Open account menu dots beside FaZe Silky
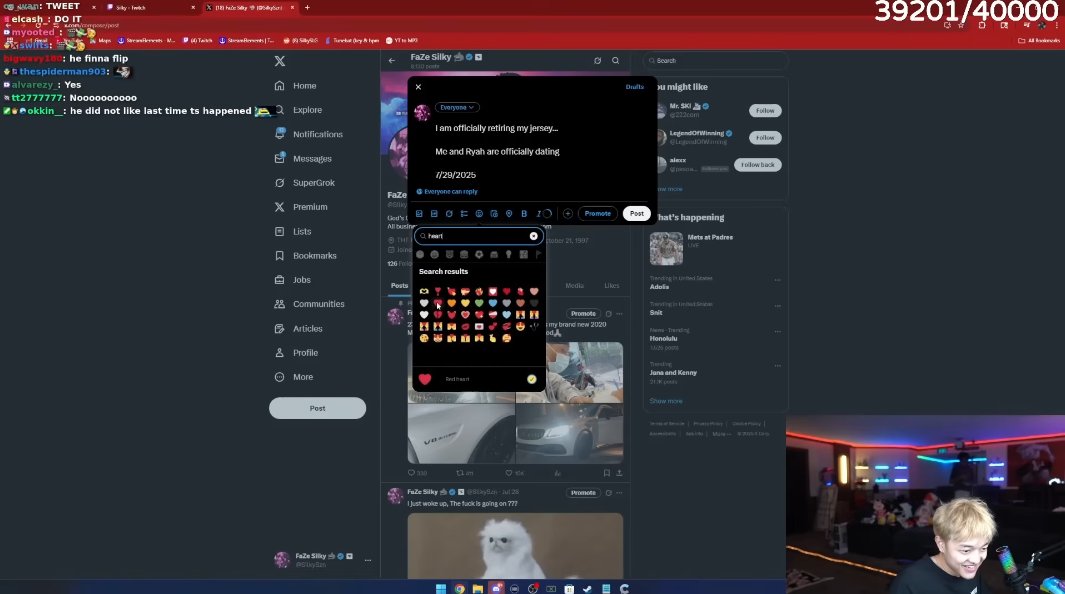 click(x=367, y=560)
